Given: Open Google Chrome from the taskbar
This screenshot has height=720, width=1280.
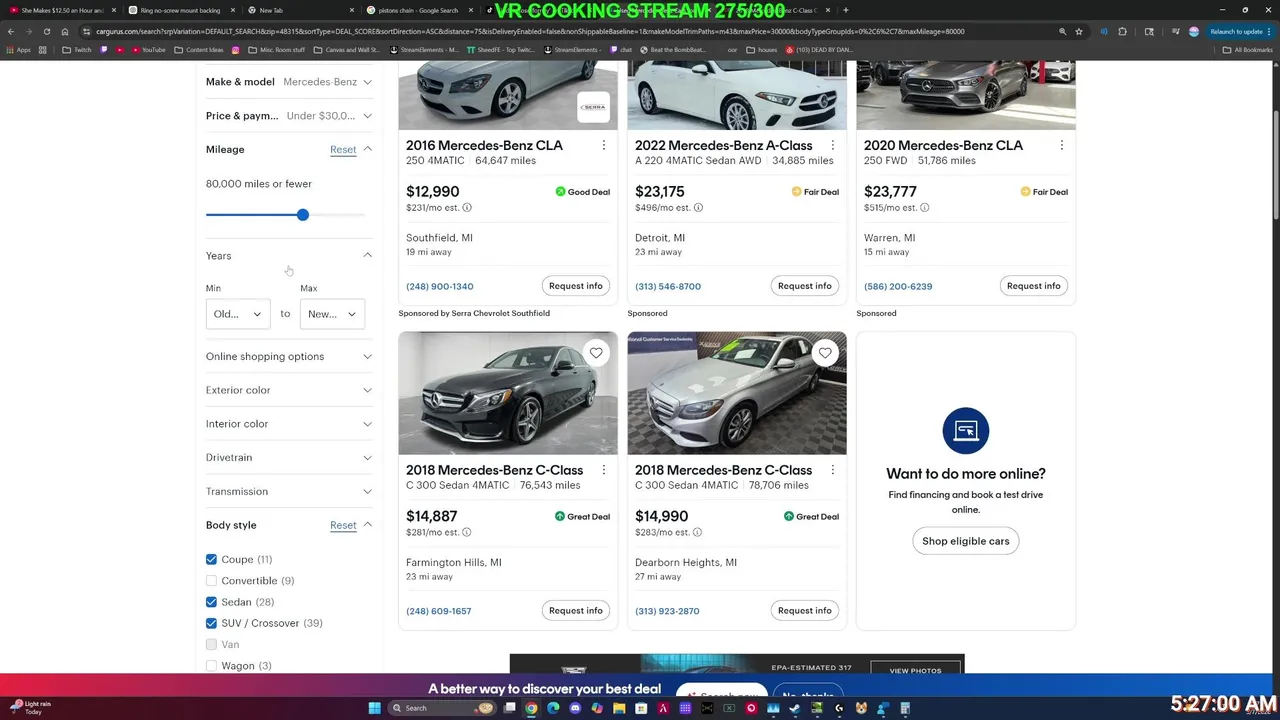Looking at the screenshot, I should [531, 708].
